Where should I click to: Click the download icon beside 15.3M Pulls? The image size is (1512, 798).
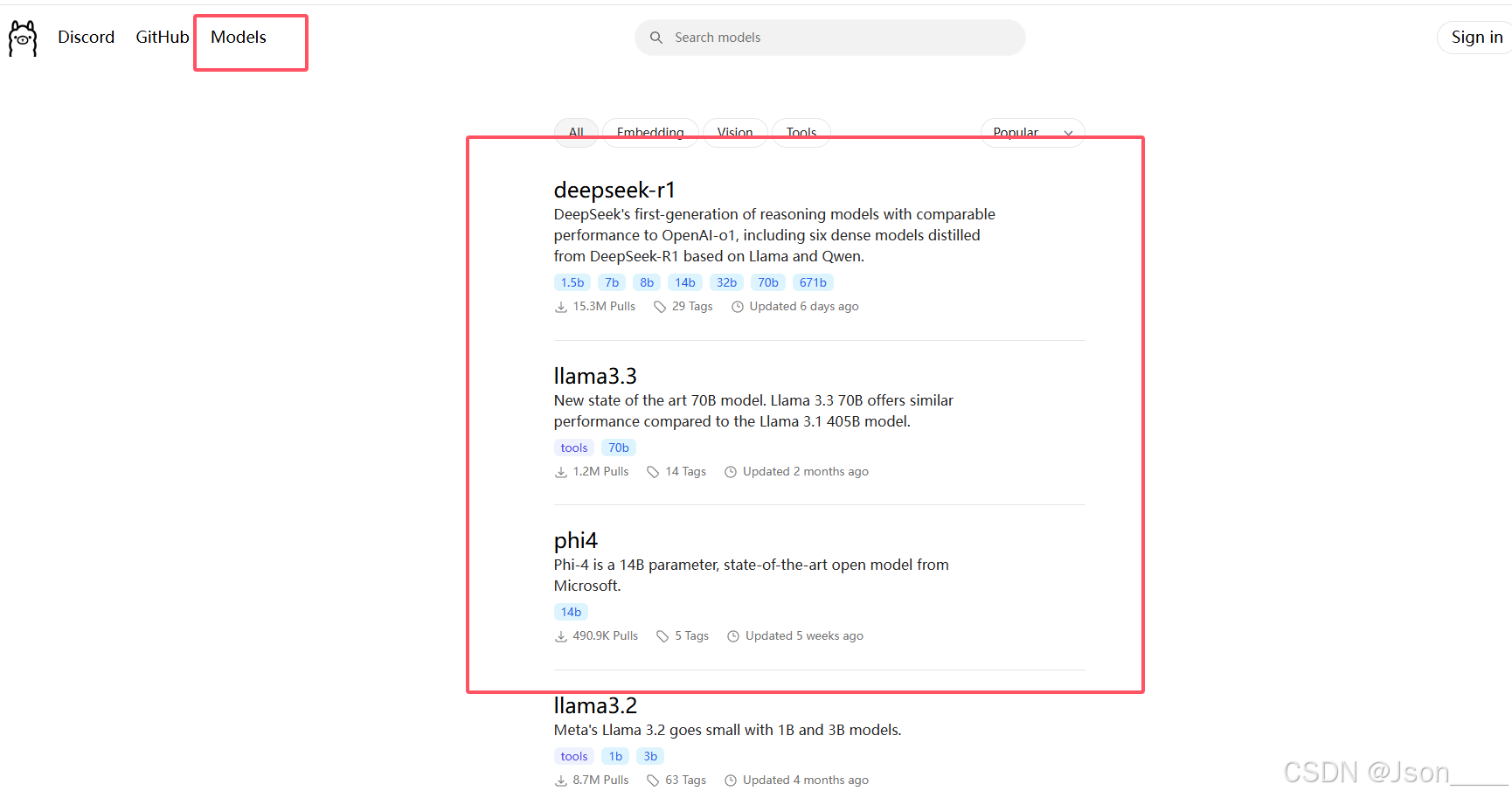561,307
